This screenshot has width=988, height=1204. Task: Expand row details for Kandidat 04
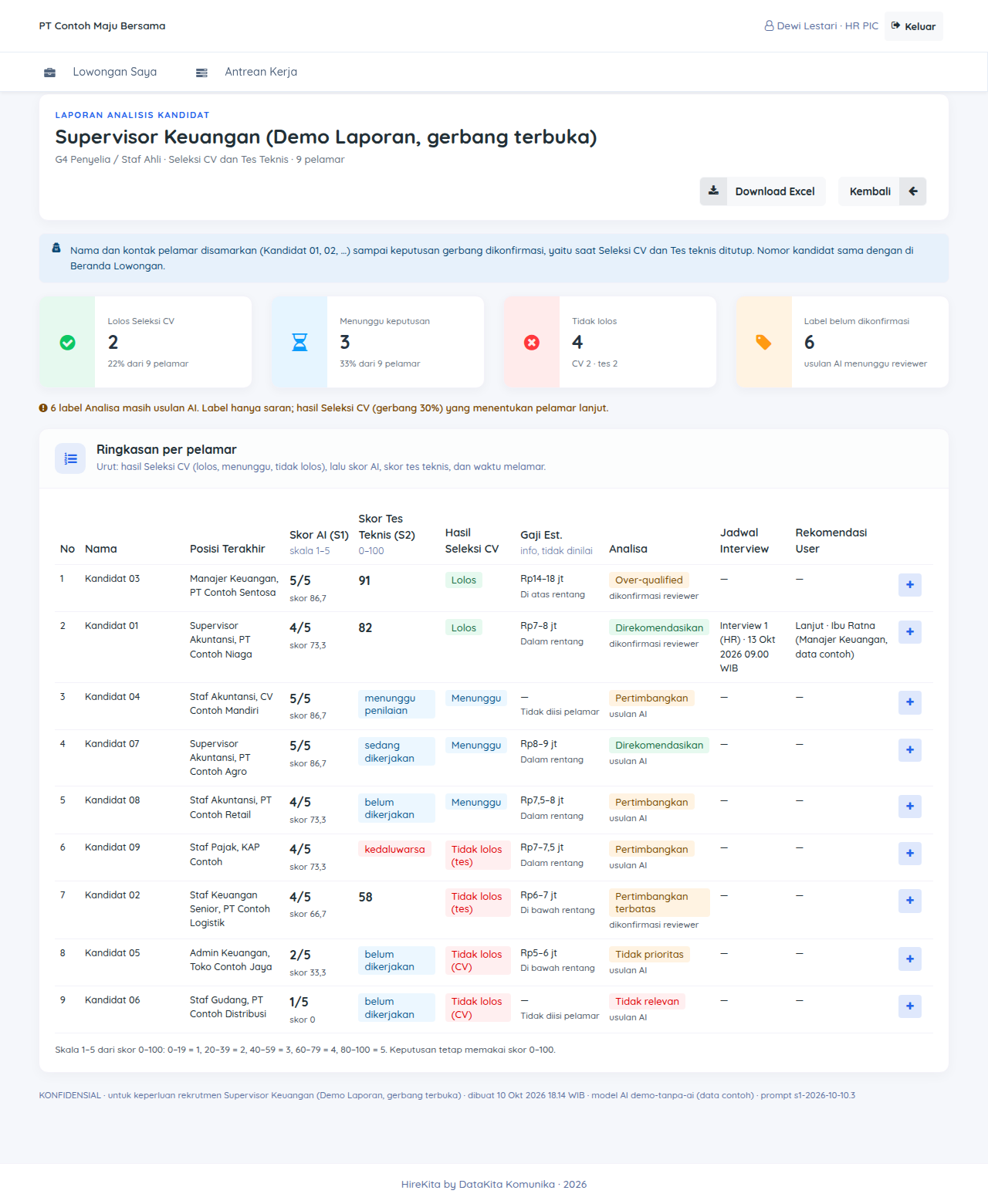(910, 702)
